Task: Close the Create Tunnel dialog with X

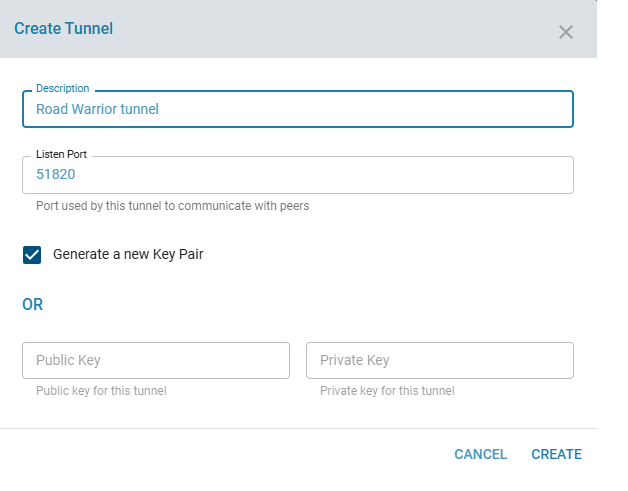Action: pos(566,32)
